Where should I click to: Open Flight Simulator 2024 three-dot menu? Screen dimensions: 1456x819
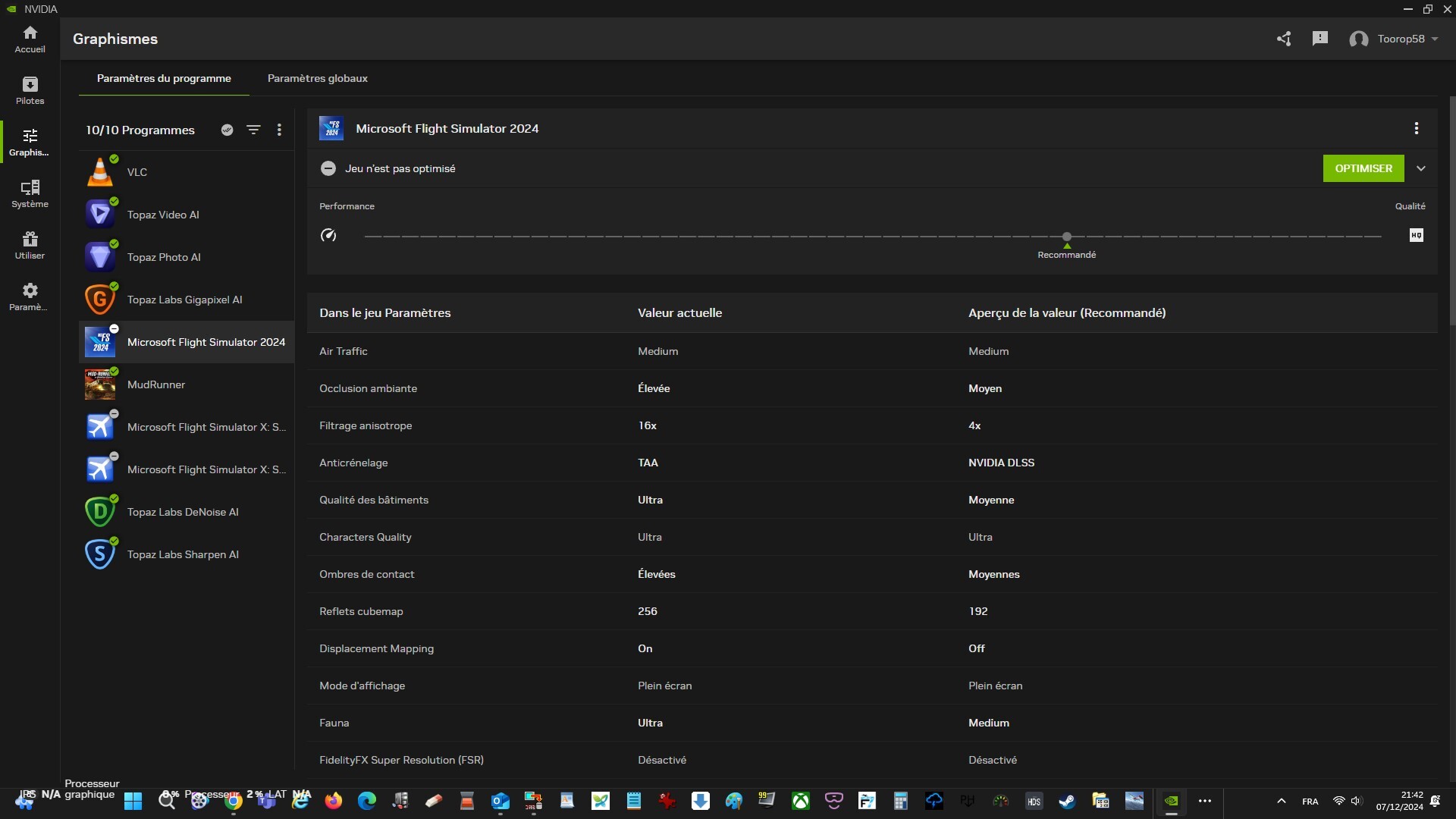(1417, 128)
